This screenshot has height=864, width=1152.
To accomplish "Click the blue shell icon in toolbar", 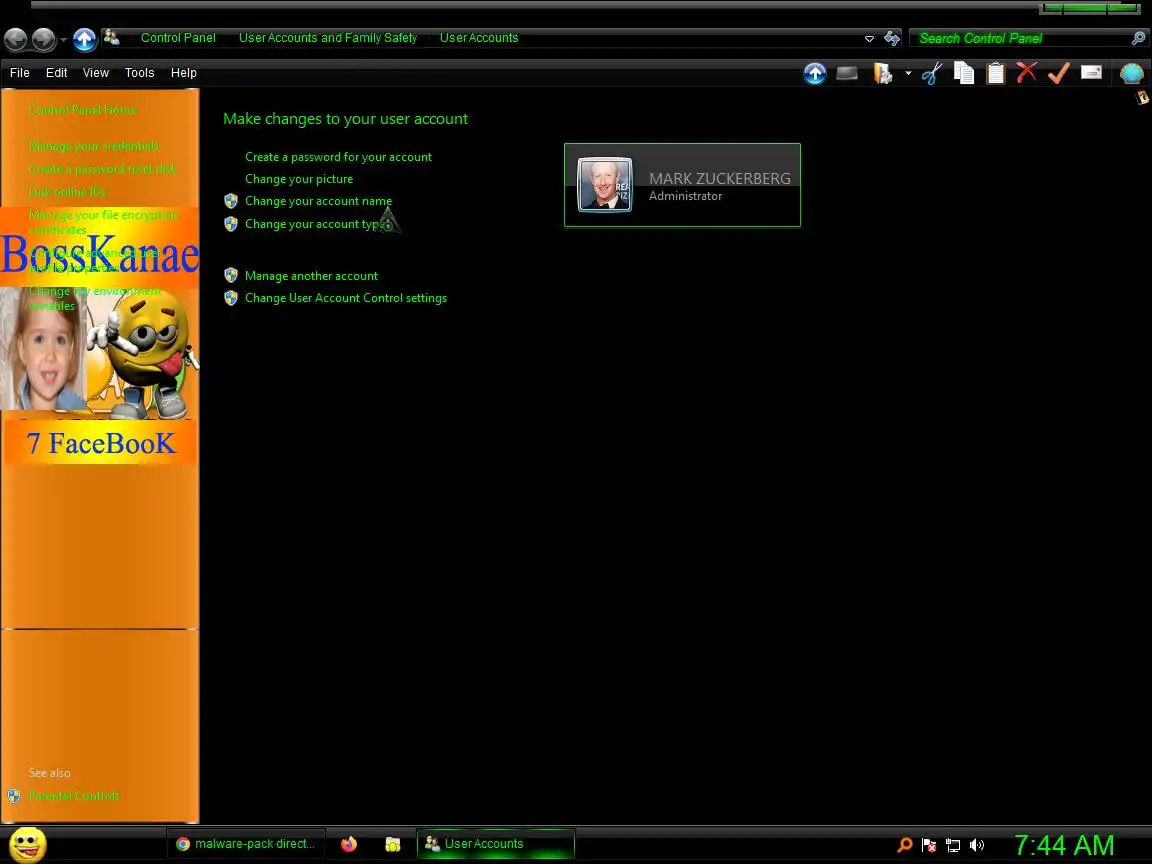I will [1131, 73].
